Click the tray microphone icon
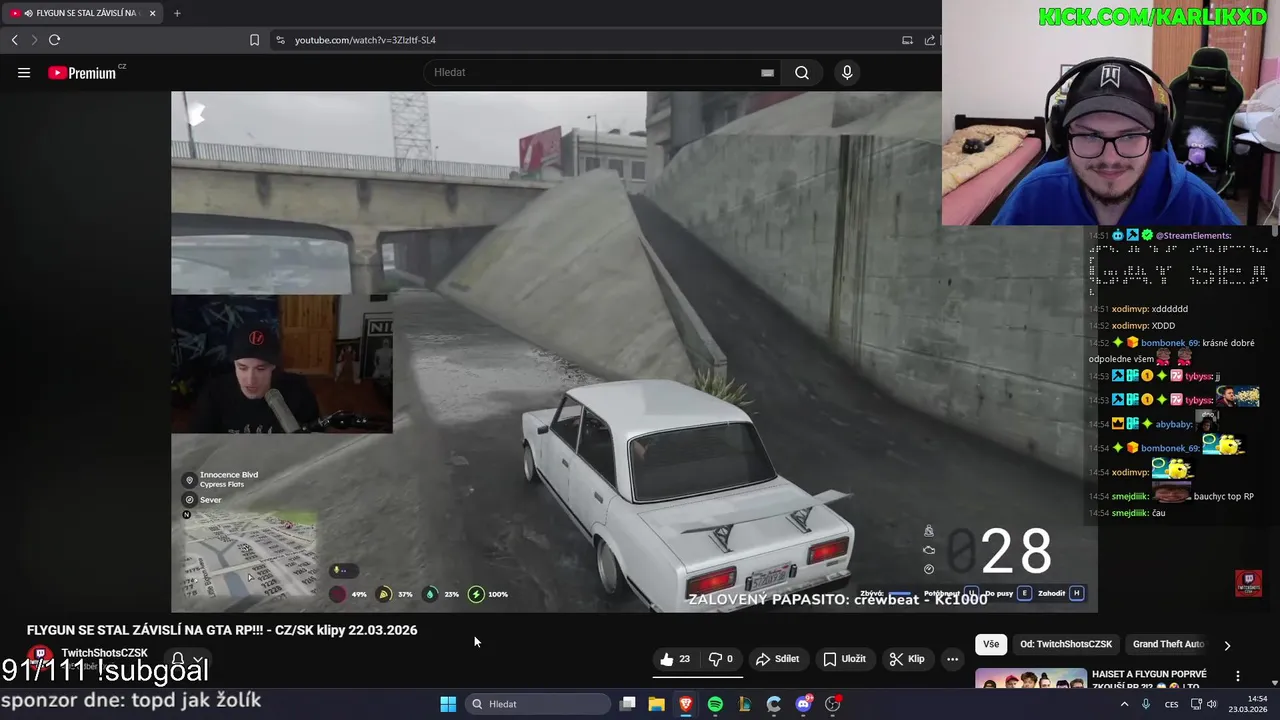 pyautogui.click(x=1146, y=704)
